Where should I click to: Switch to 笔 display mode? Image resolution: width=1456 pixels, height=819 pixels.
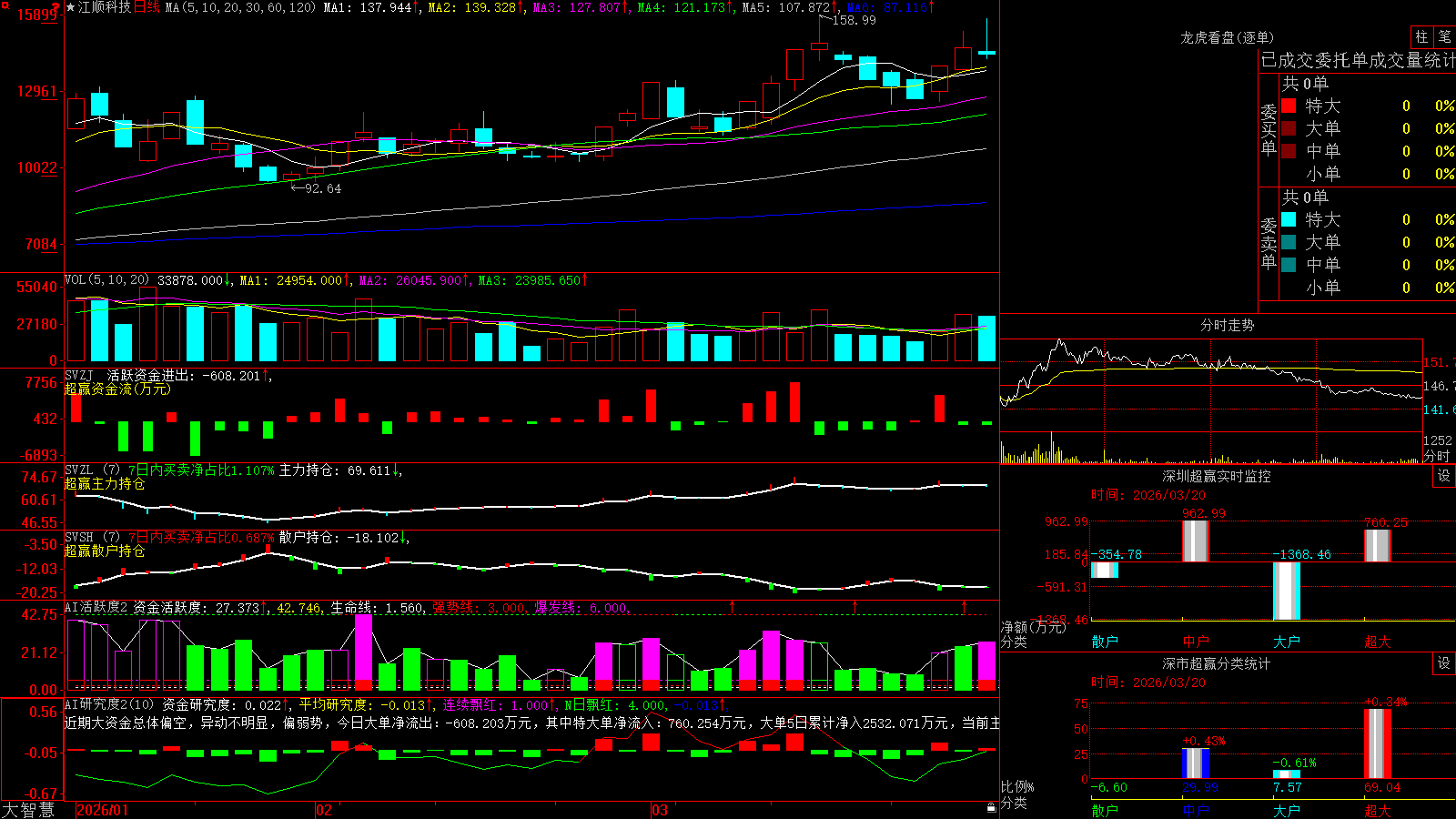1445,37
